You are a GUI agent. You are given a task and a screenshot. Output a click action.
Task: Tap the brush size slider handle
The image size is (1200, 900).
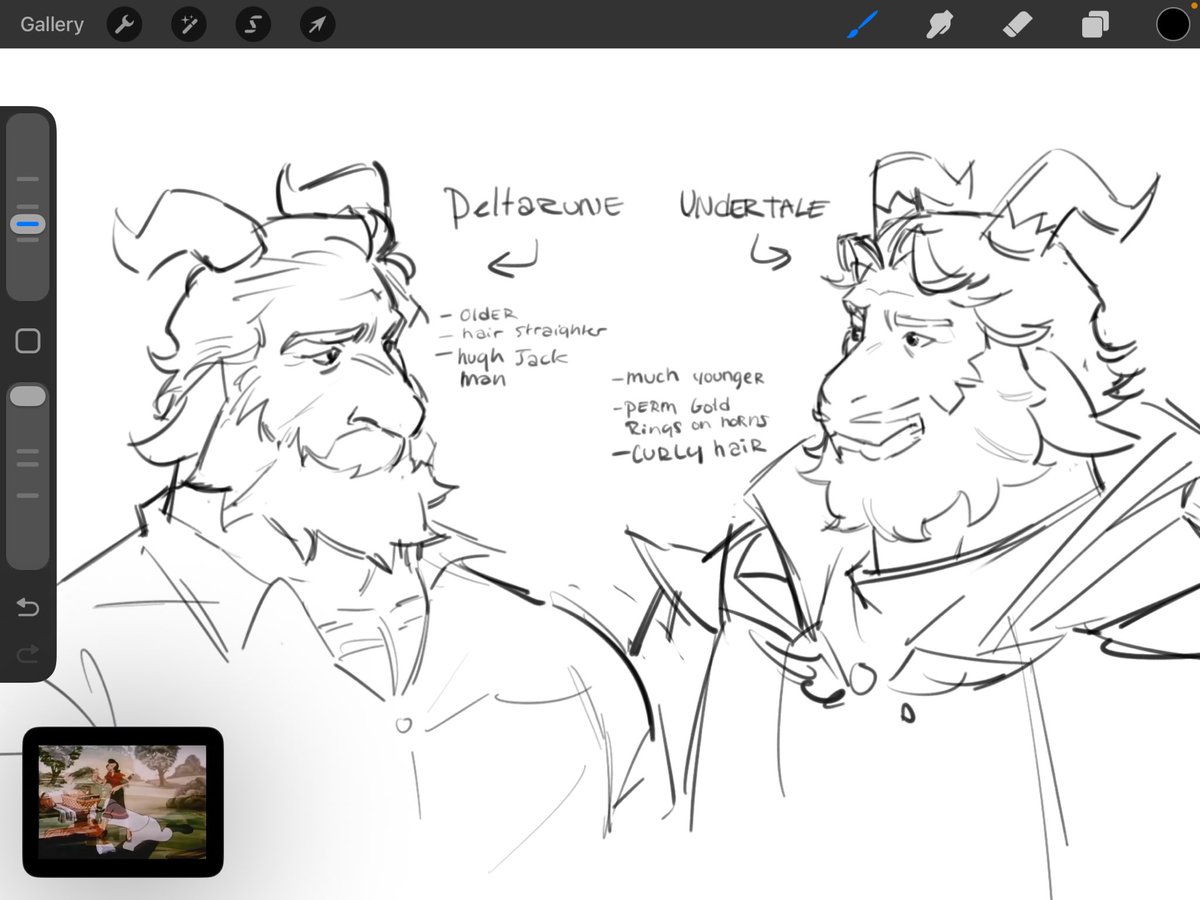coord(27,224)
